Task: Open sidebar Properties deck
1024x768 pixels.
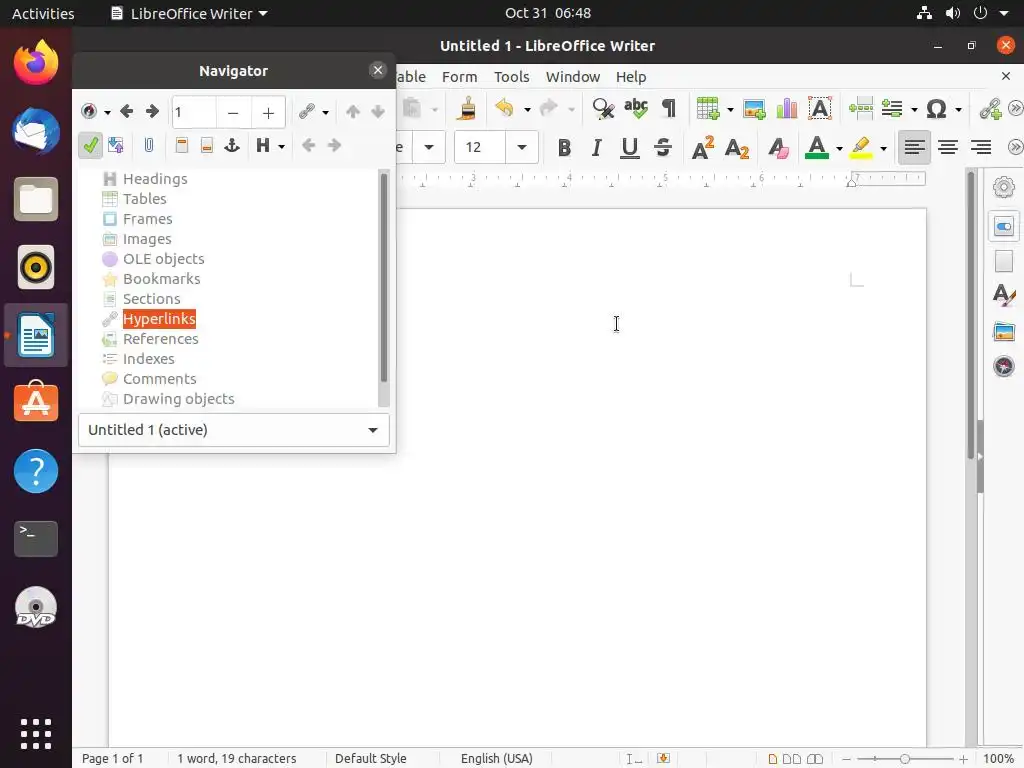Action: pos(1004,226)
